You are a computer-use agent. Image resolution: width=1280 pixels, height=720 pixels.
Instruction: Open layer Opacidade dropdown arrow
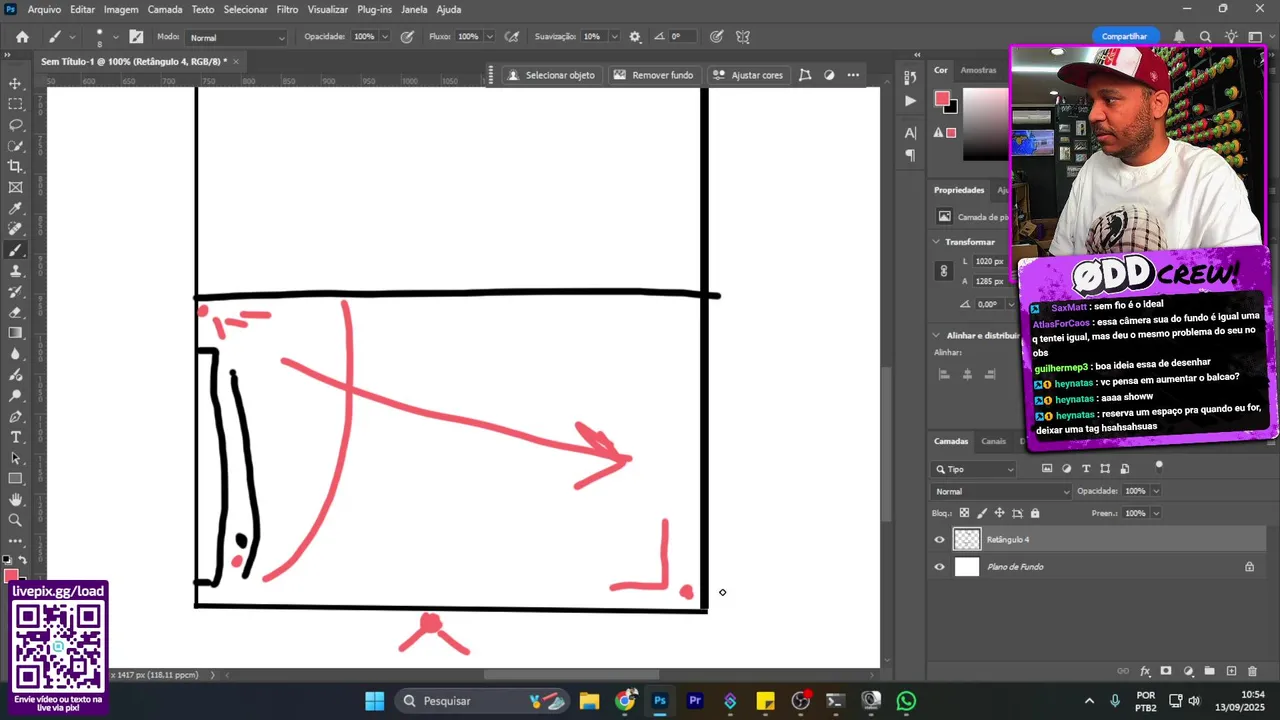[x=1156, y=491]
